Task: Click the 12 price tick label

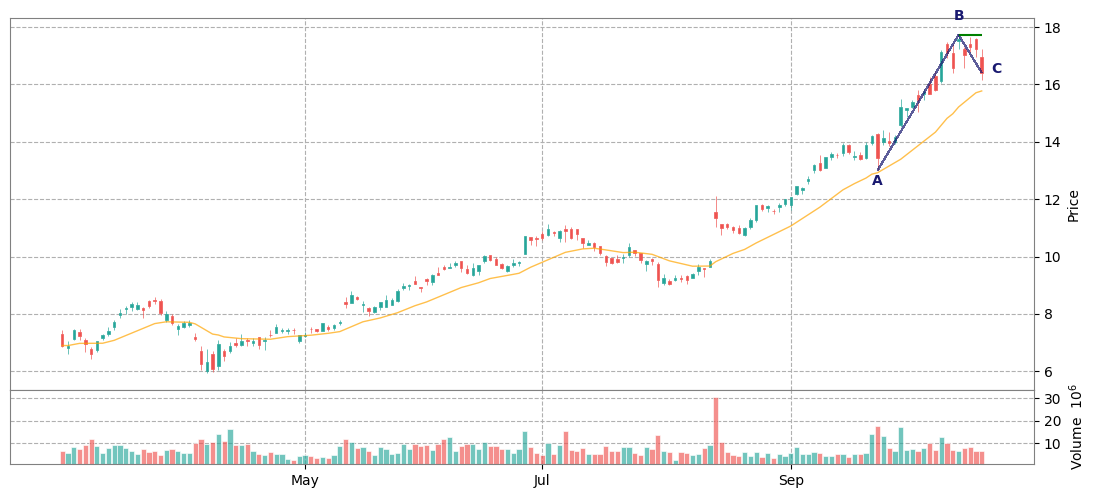Action: (x=1051, y=200)
